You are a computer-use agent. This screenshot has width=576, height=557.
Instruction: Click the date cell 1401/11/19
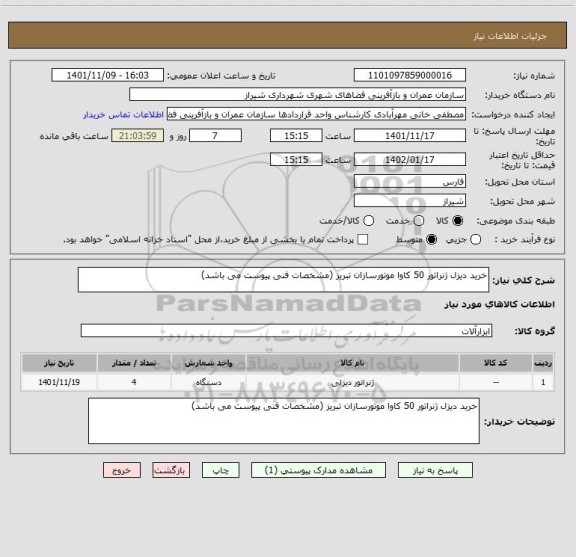point(59,382)
